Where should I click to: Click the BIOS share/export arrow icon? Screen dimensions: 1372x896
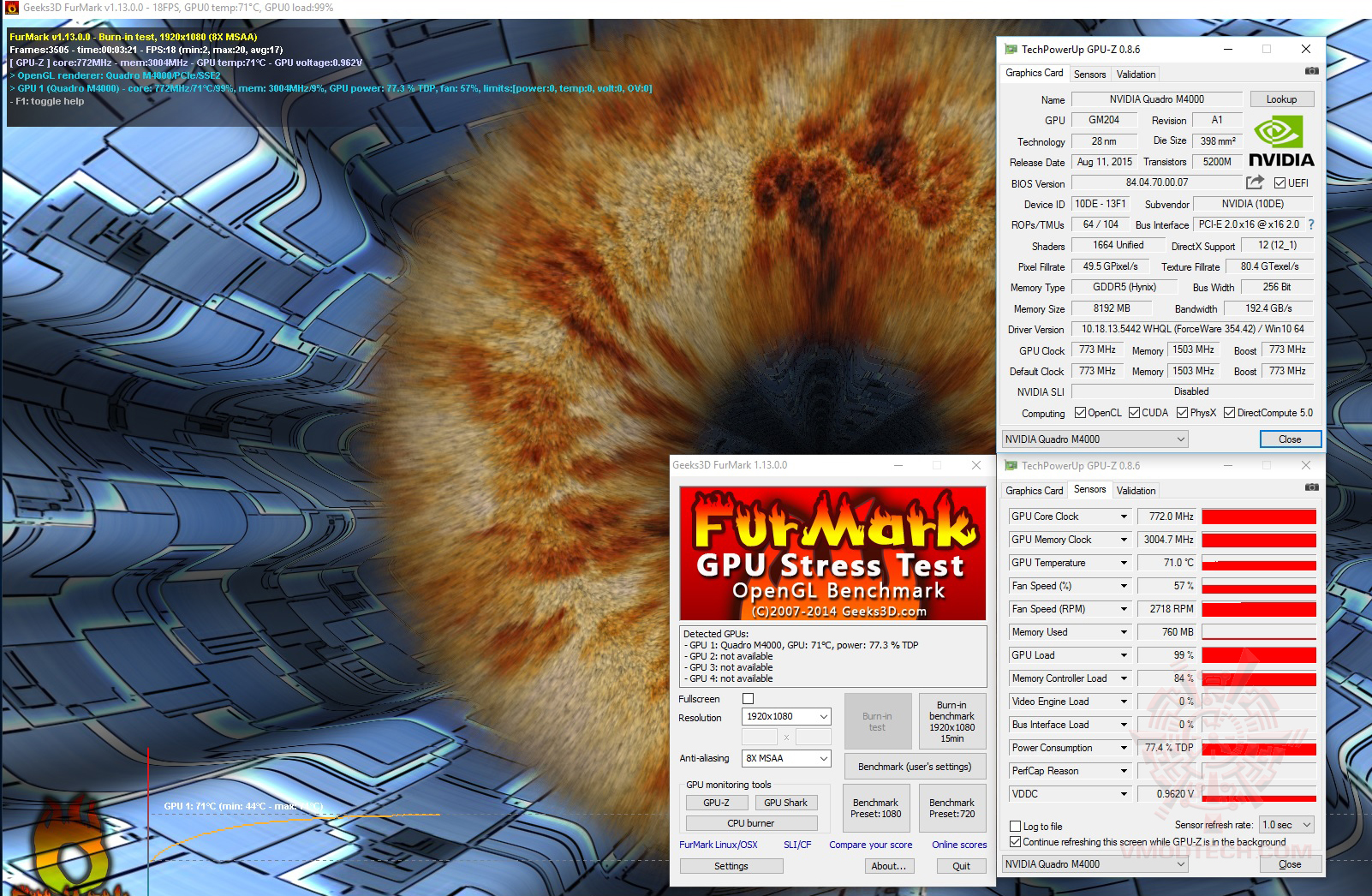coord(1255,182)
